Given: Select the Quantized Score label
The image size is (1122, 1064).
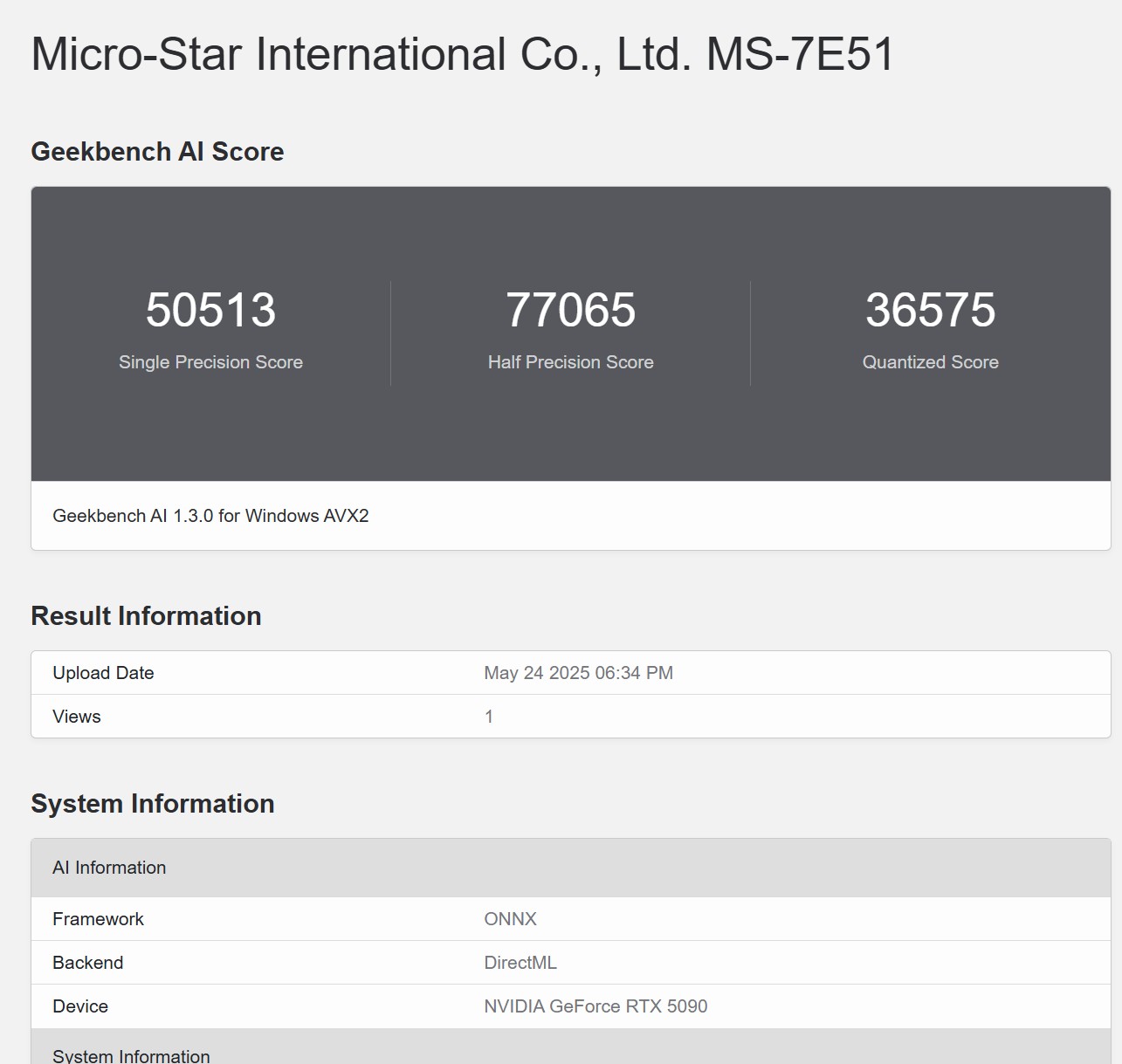Looking at the screenshot, I should pos(930,362).
